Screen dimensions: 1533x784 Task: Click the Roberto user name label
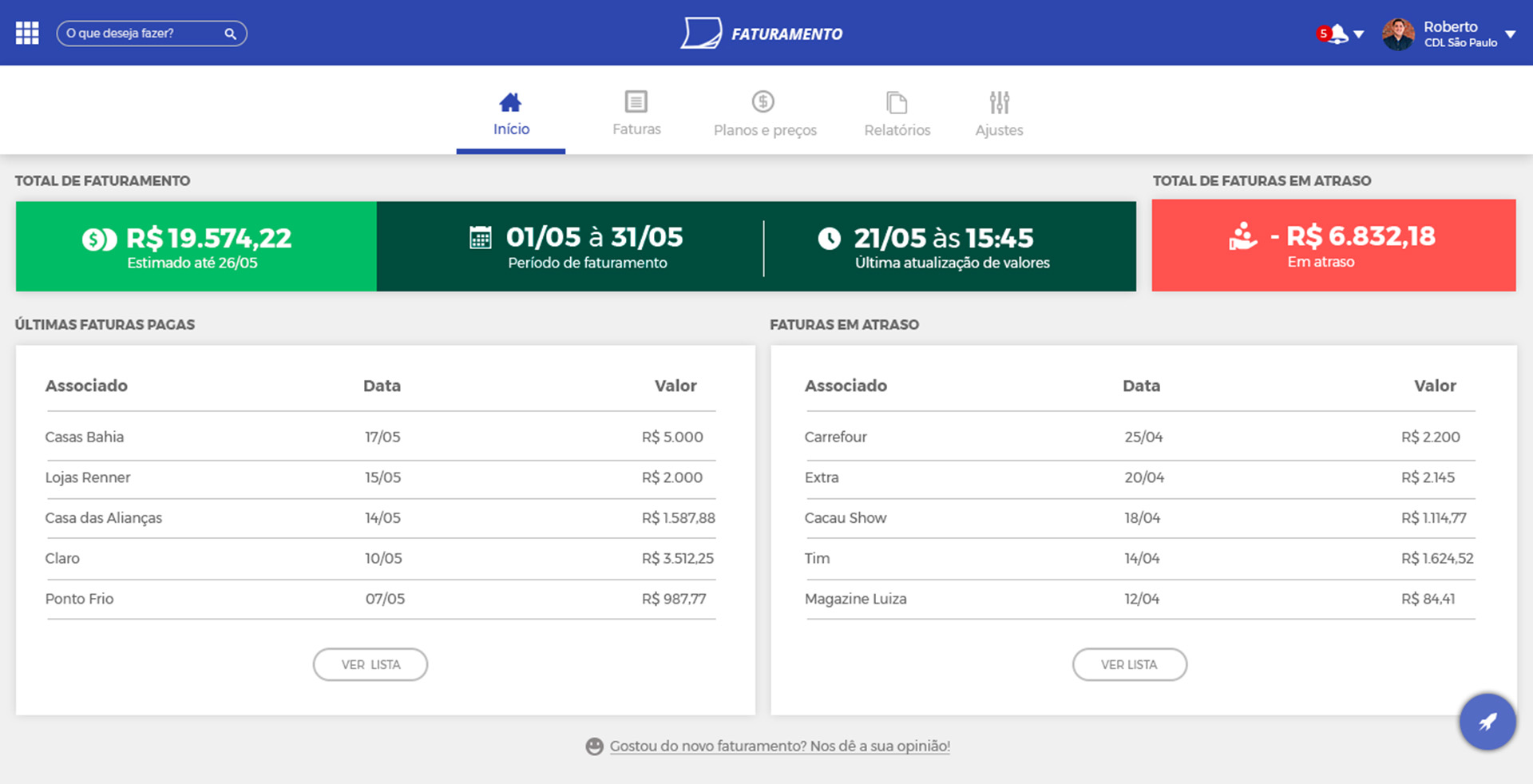click(x=1450, y=26)
